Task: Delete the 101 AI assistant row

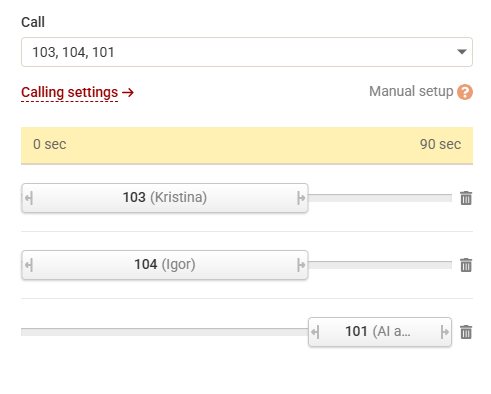Action: point(466,332)
